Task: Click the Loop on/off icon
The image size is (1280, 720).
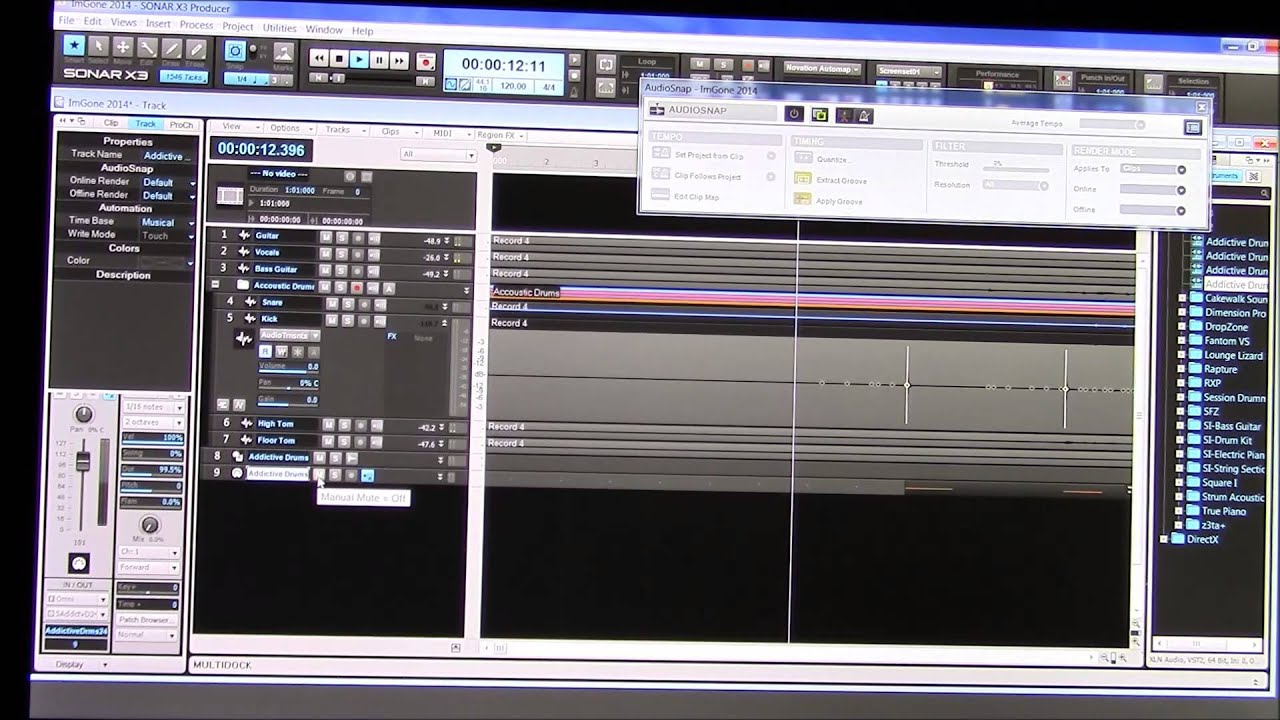Action: 606,64
